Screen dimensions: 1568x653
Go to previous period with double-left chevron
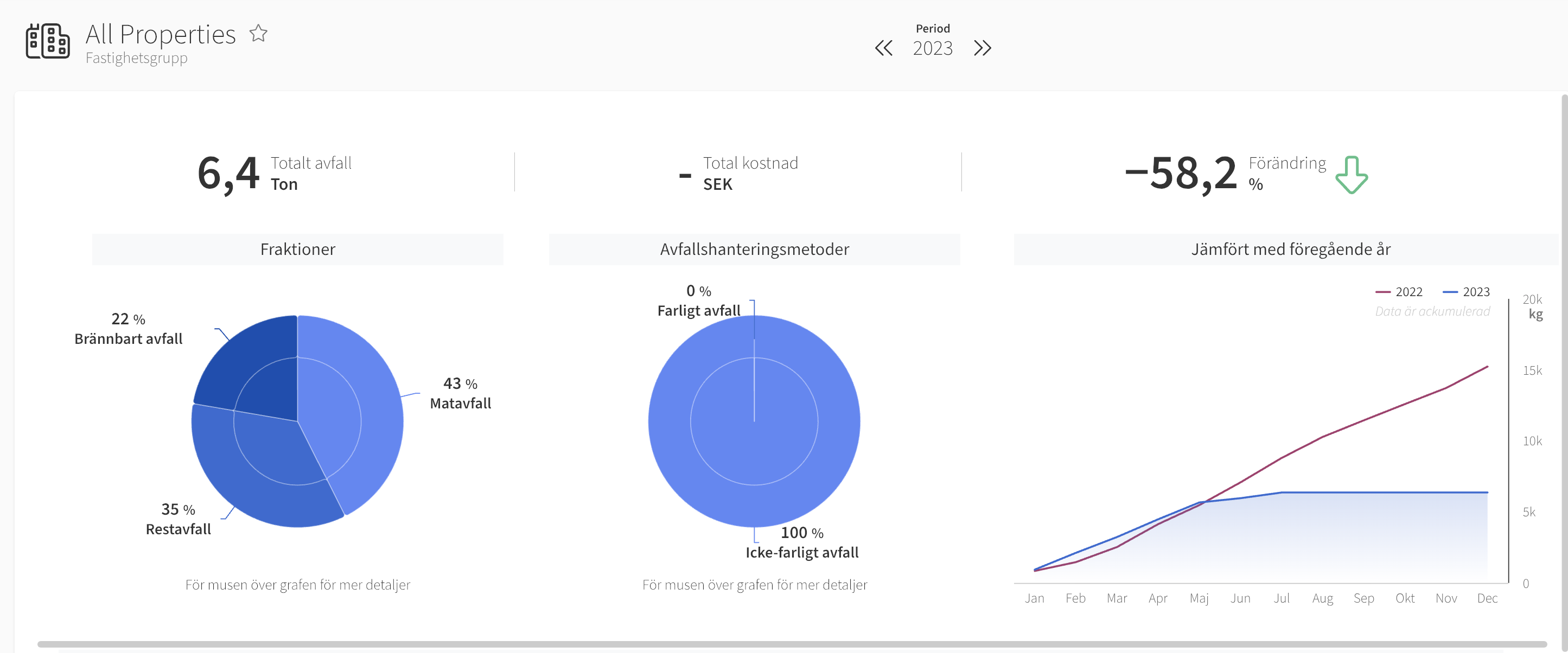point(883,48)
